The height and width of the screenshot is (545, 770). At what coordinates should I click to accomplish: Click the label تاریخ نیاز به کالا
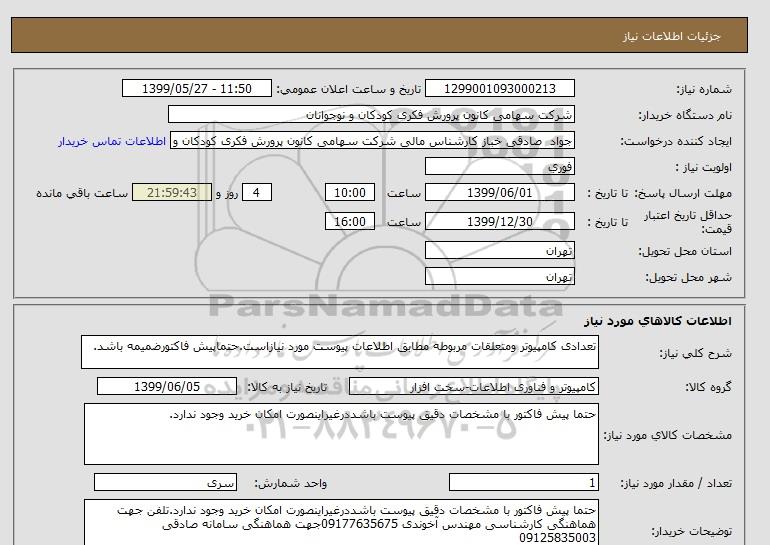coord(287,387)
